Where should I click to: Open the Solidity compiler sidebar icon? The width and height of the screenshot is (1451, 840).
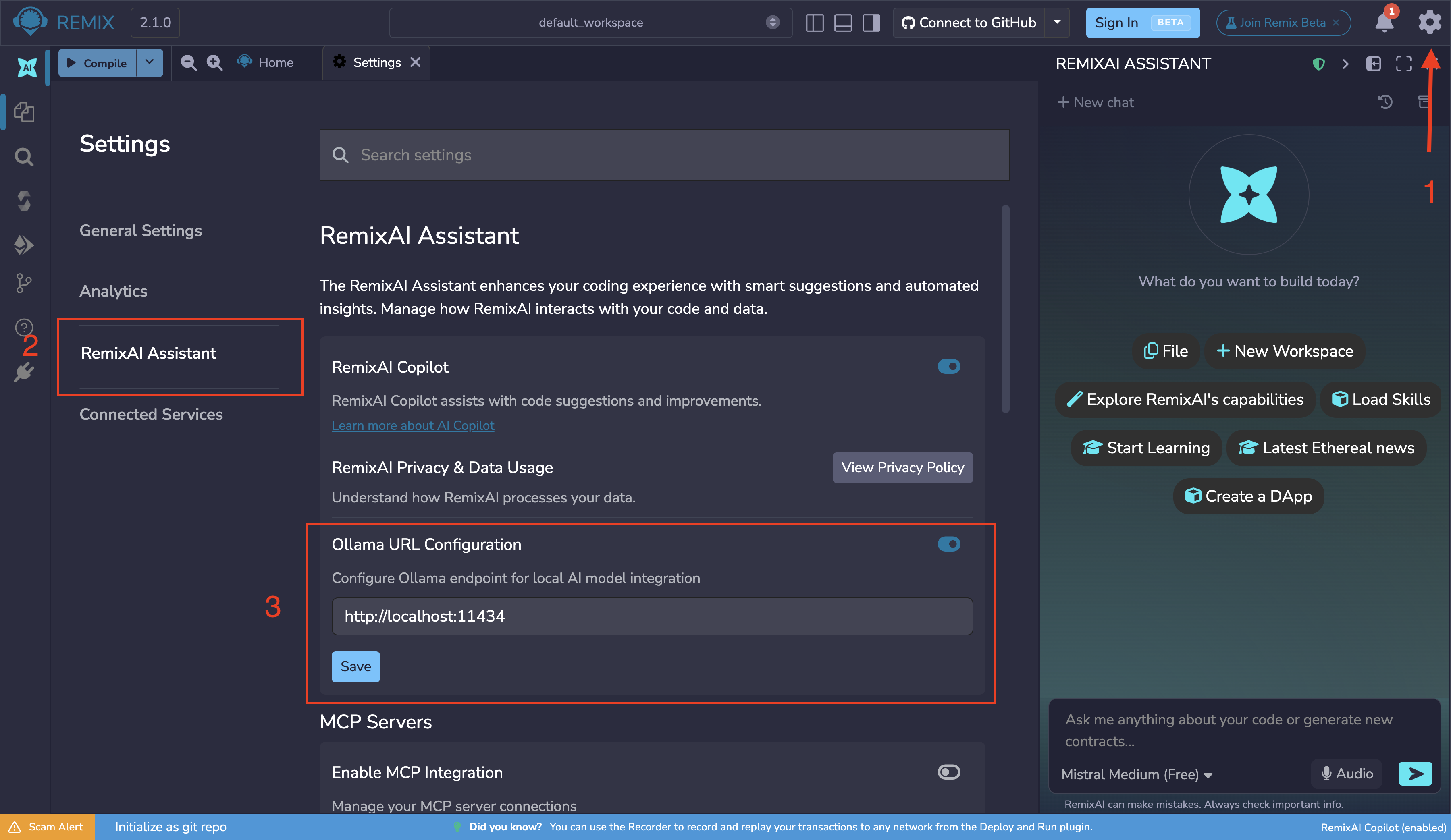(x=24, y=201)
